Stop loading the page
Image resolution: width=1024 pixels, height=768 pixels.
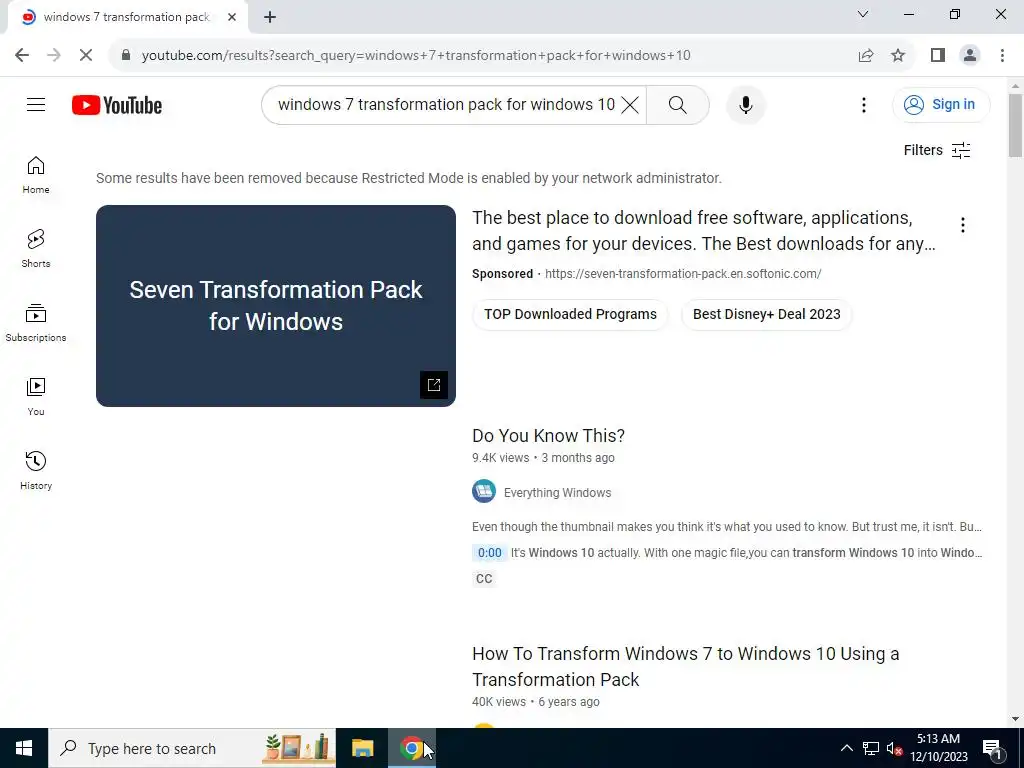click(x=86, y=56)
